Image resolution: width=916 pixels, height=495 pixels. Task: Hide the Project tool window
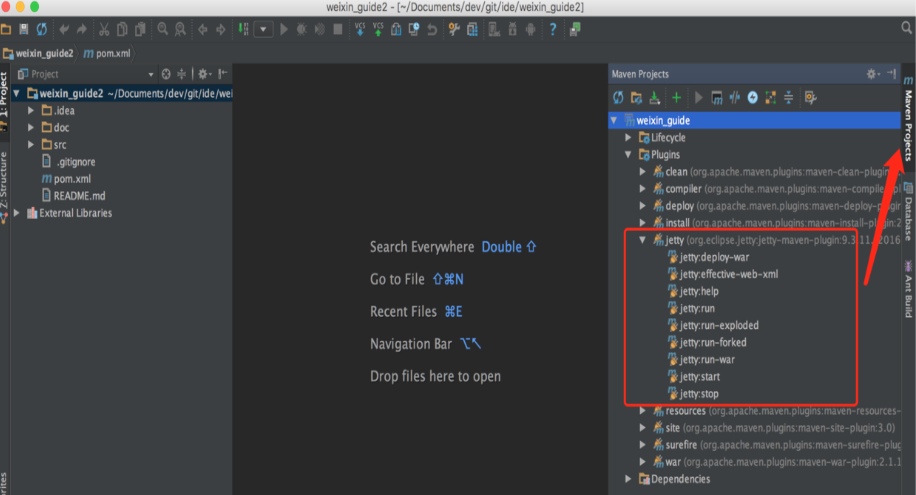pyautogui.click(x=223, y=74)
